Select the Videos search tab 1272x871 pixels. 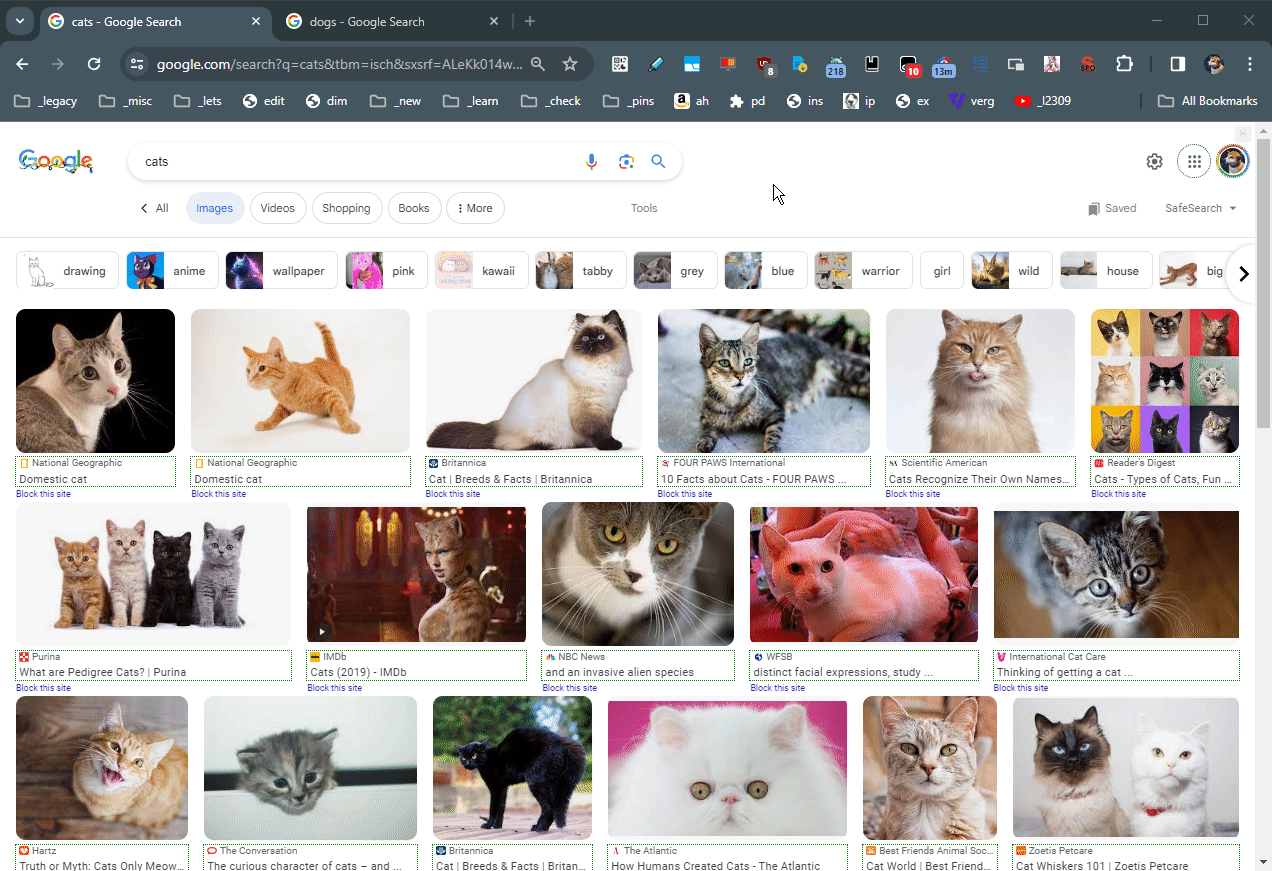[x=277, y=208]
